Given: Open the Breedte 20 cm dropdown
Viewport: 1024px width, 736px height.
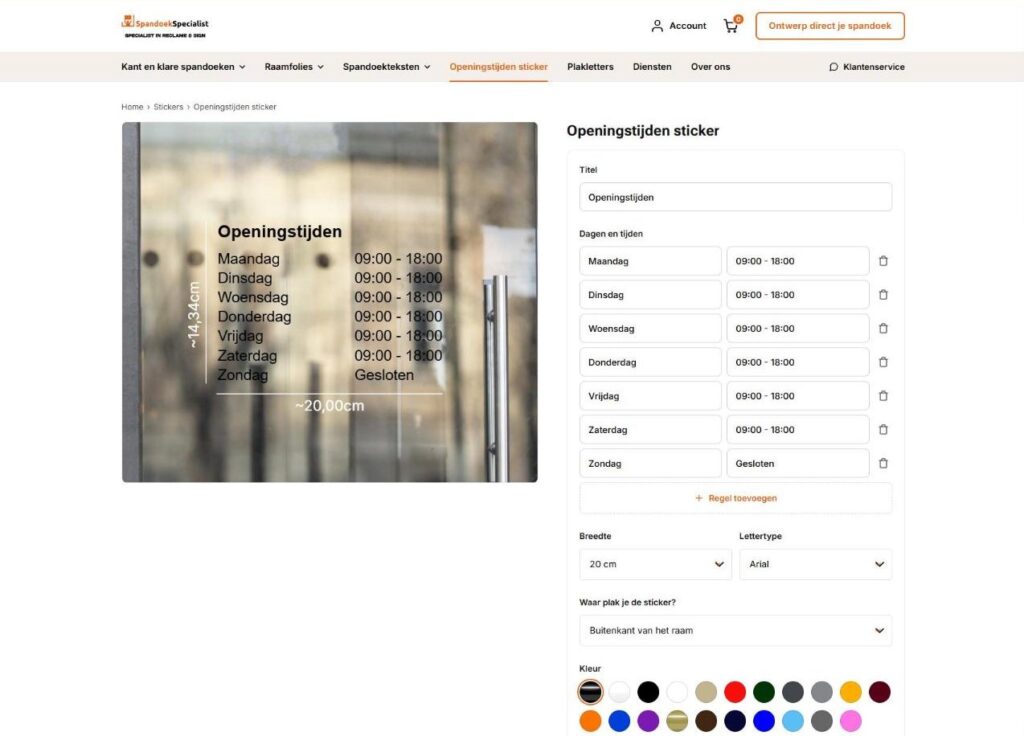Looking at the screenshot, I should coord(655,564).
